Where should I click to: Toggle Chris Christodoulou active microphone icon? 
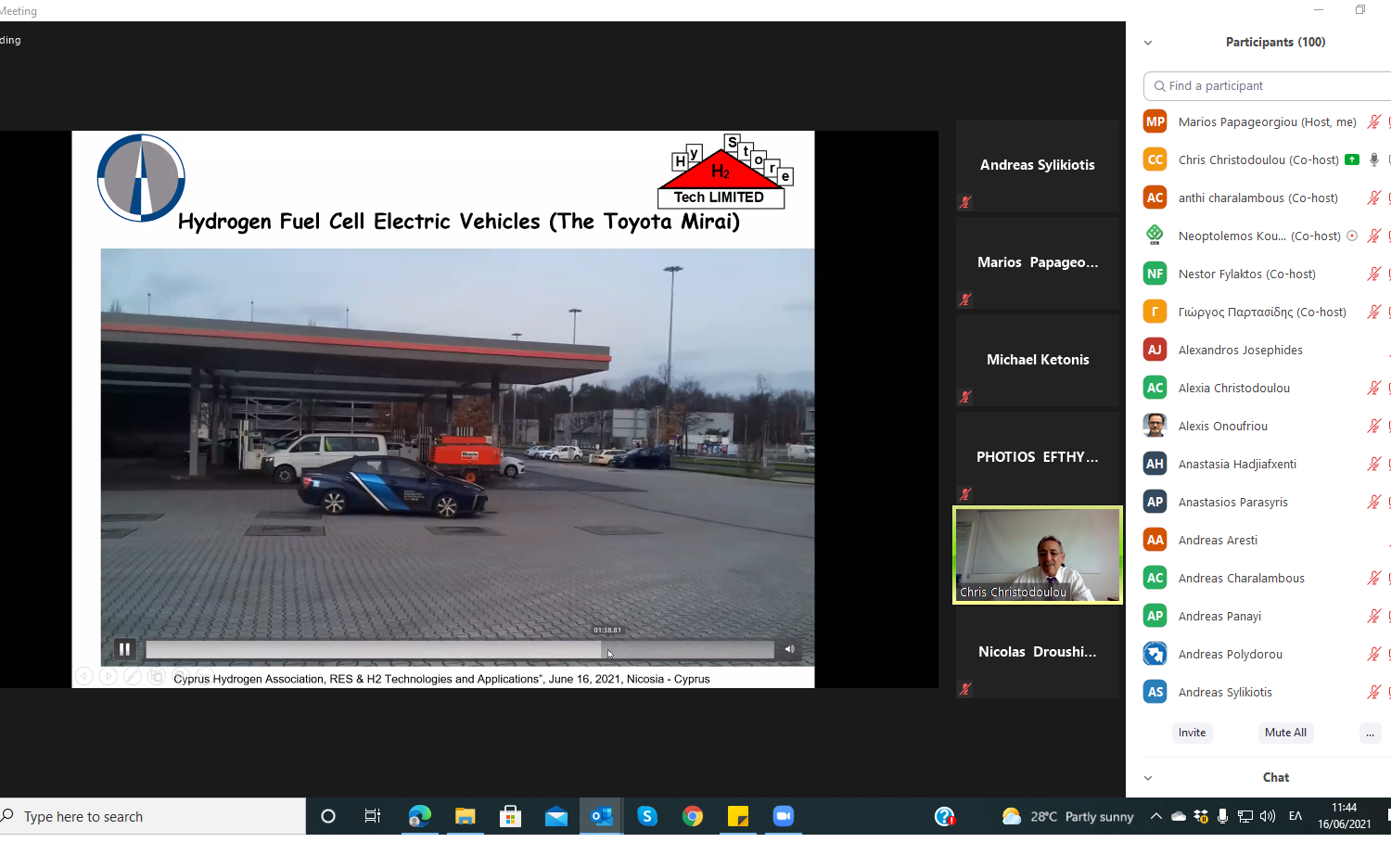1374,160
